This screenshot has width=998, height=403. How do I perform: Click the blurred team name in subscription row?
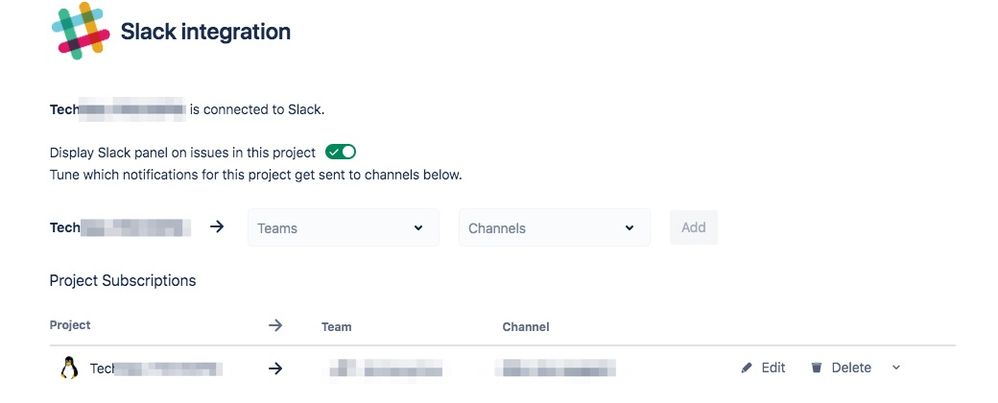[386, 368]
